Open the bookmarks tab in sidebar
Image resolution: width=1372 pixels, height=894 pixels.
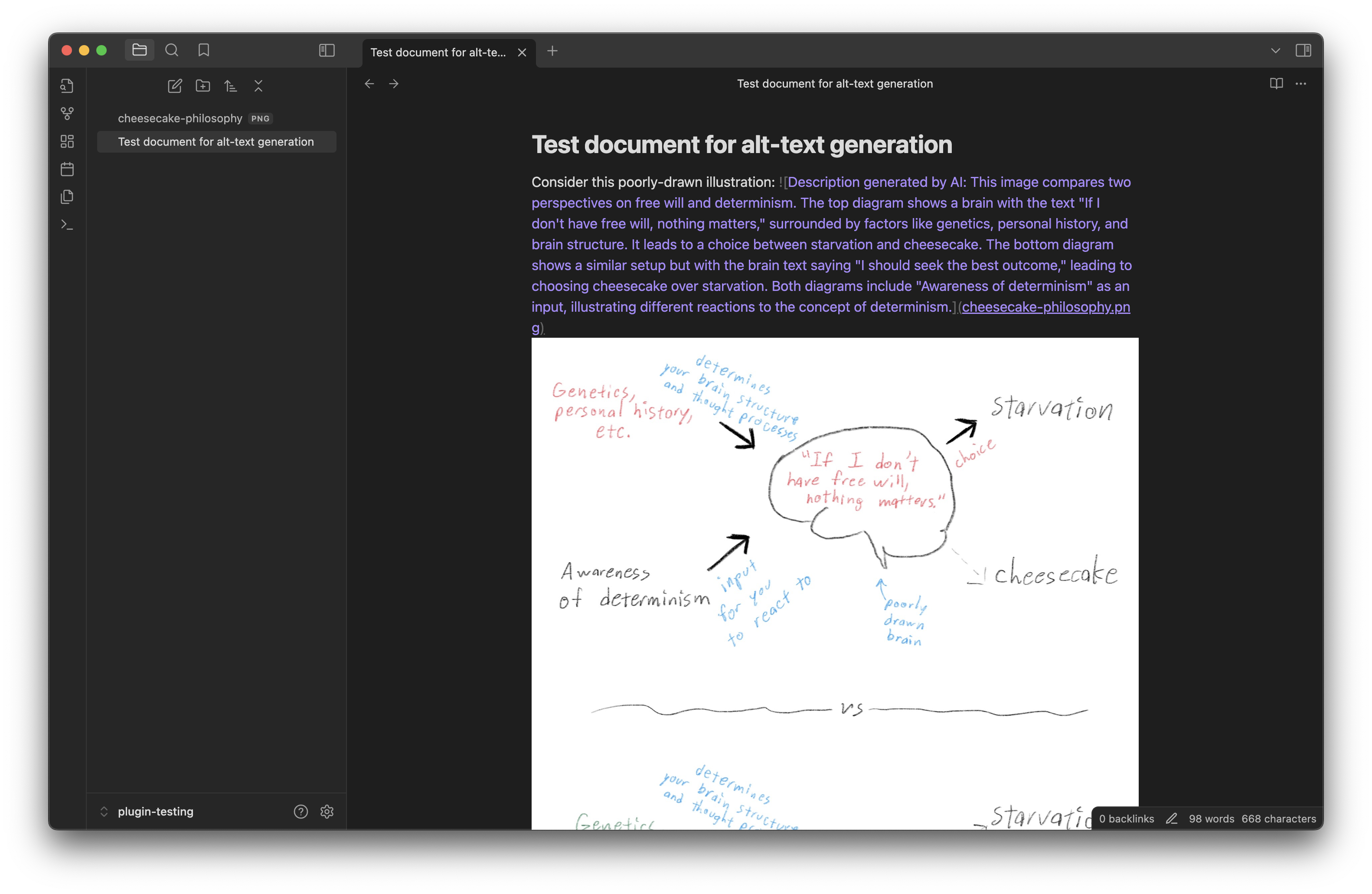click(203, 51)
